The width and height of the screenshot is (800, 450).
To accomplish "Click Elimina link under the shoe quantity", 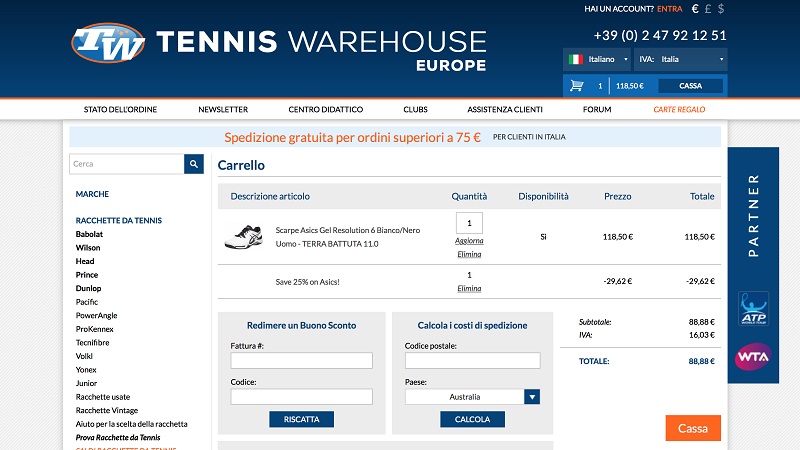I will (469, 255).
